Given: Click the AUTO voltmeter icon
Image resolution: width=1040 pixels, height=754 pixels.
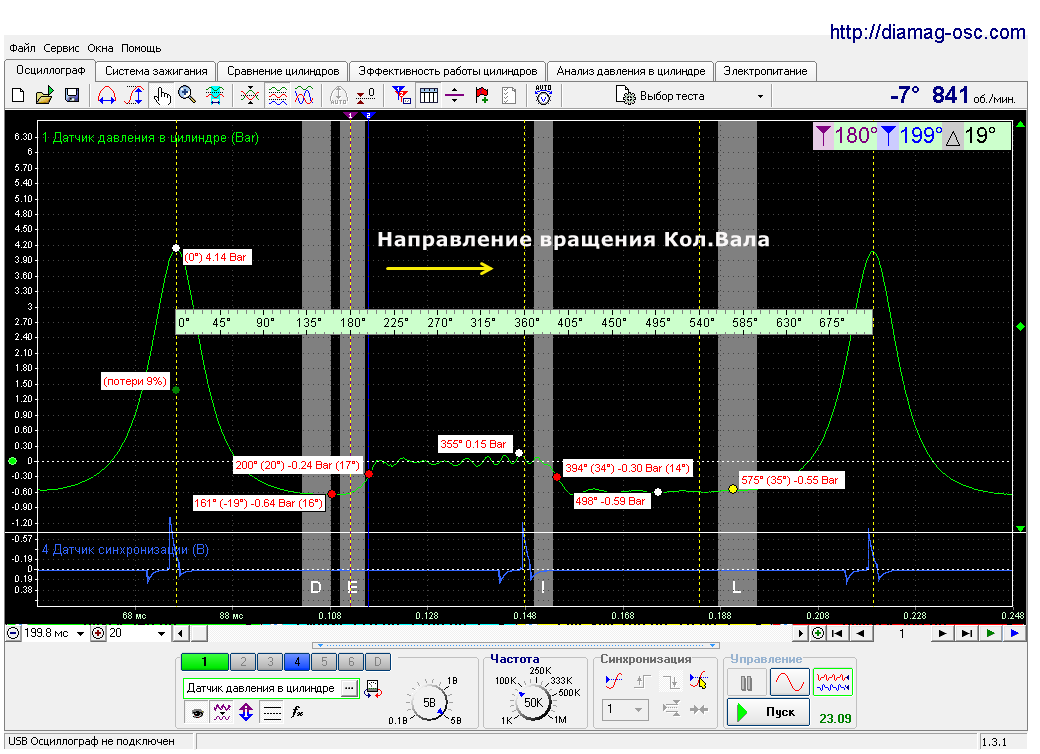Looking at the screenshot, I should pyautogui.click(x=543, y=95).
